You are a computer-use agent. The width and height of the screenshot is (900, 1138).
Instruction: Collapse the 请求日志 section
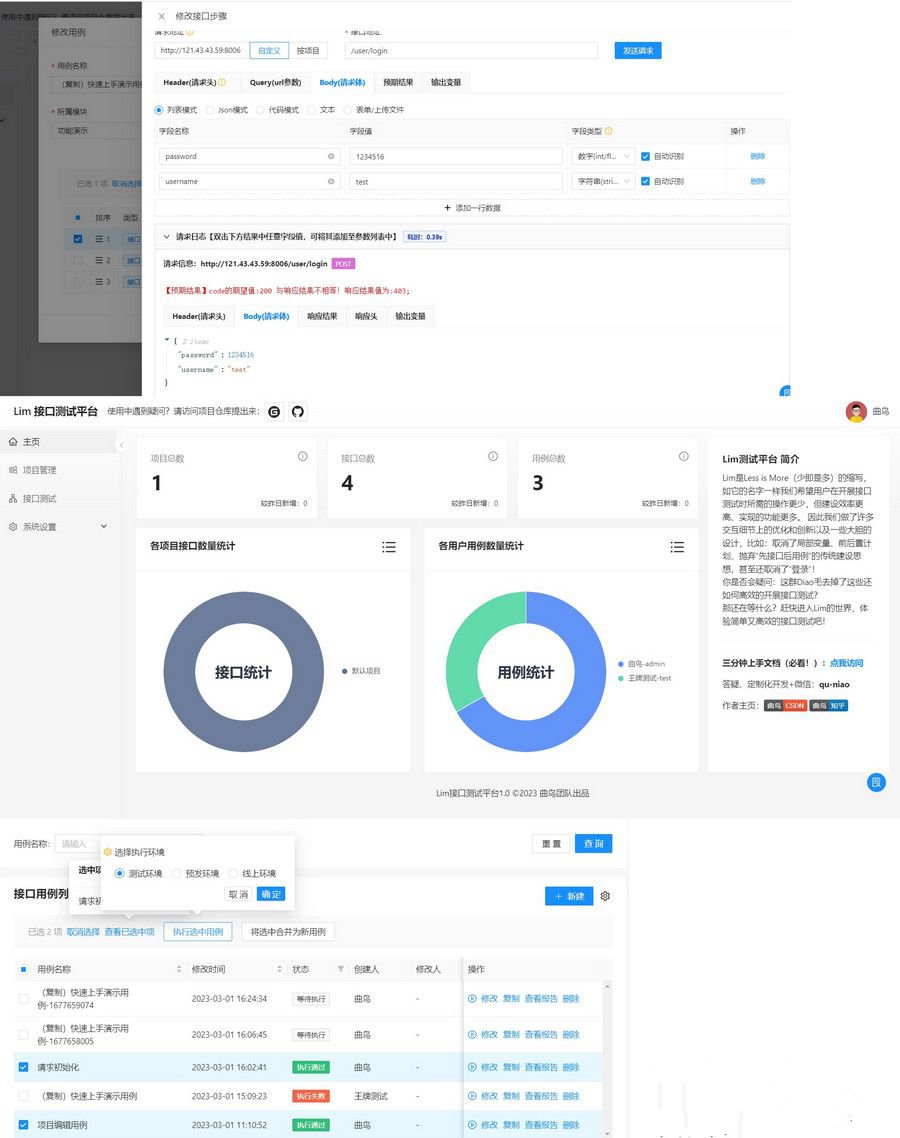[x=166, y=237]
